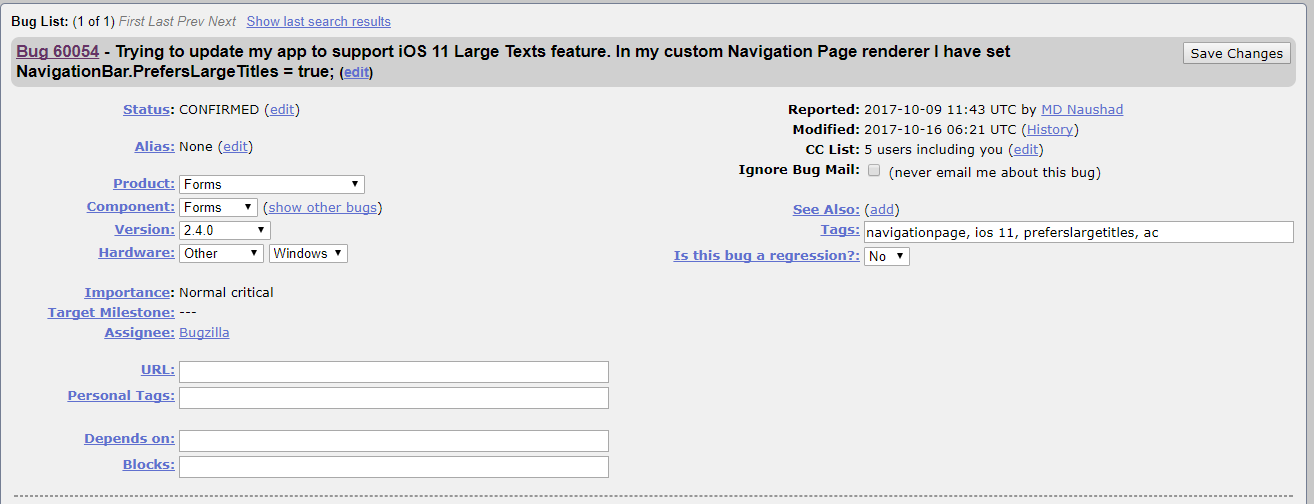Open the OS dropdown set to Windows

point(308,253)
